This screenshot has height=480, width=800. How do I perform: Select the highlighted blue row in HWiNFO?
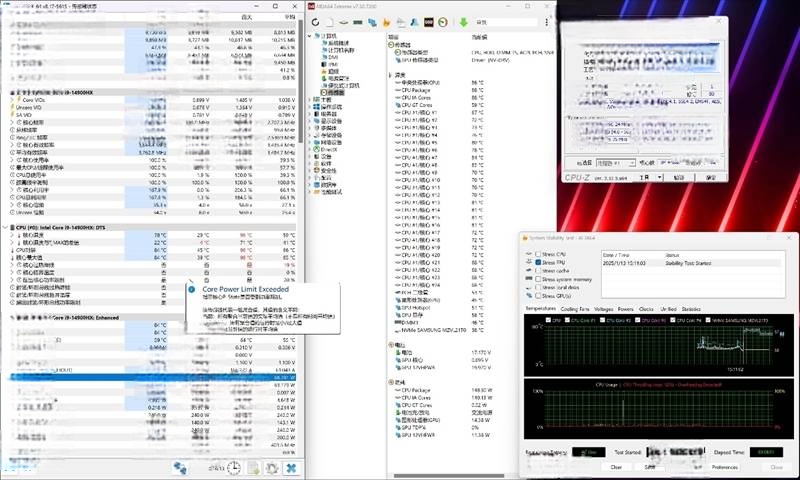coord(153,377)
